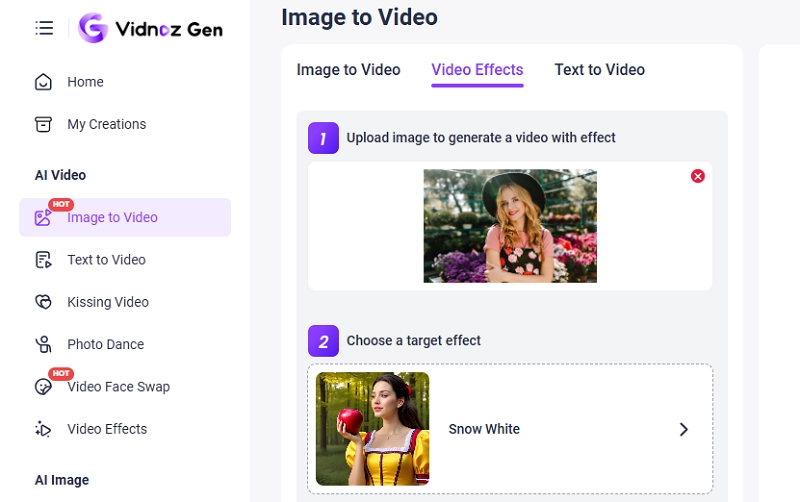This screenshot has height=502, width=800.
Task: Click the Photo Dance text link
Action: (105, 345)
